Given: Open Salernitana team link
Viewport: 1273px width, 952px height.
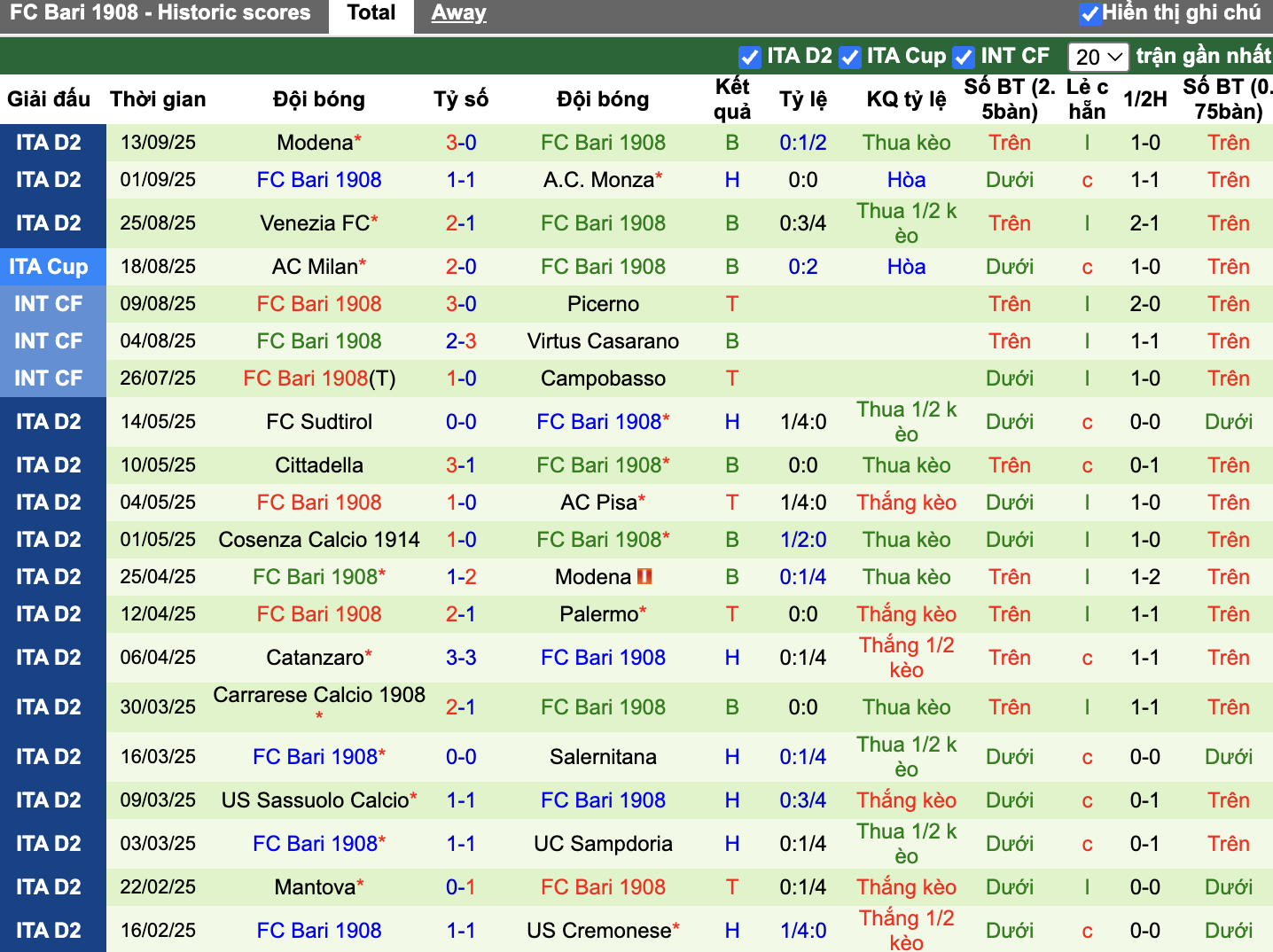Looking at the screenshot, I should [603, 757].
